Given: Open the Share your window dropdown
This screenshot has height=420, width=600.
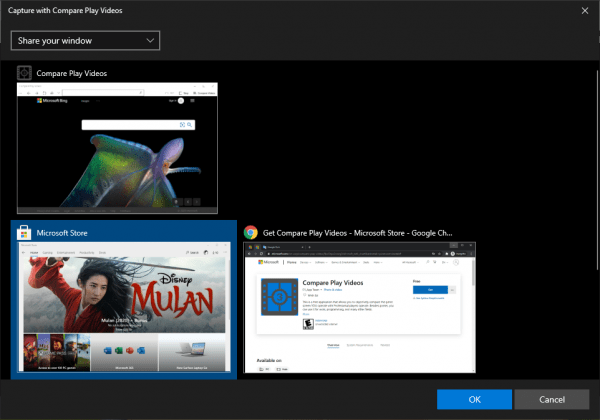Looking at the screenshot, I should pyautogui.click(x=85, y=40).
